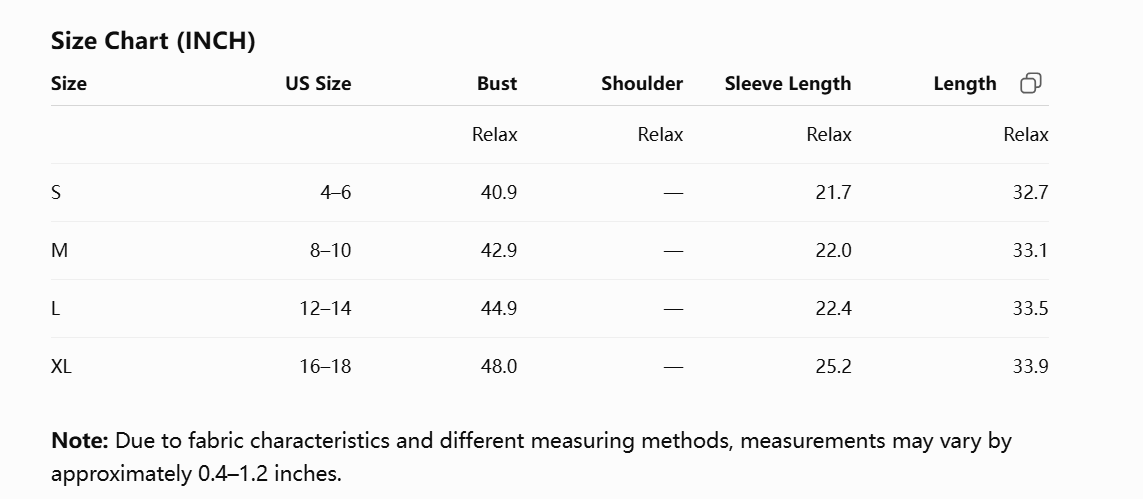This screenshot has height=499, width=1143.
Task: Click the S size row label
Action: [56, 192]
